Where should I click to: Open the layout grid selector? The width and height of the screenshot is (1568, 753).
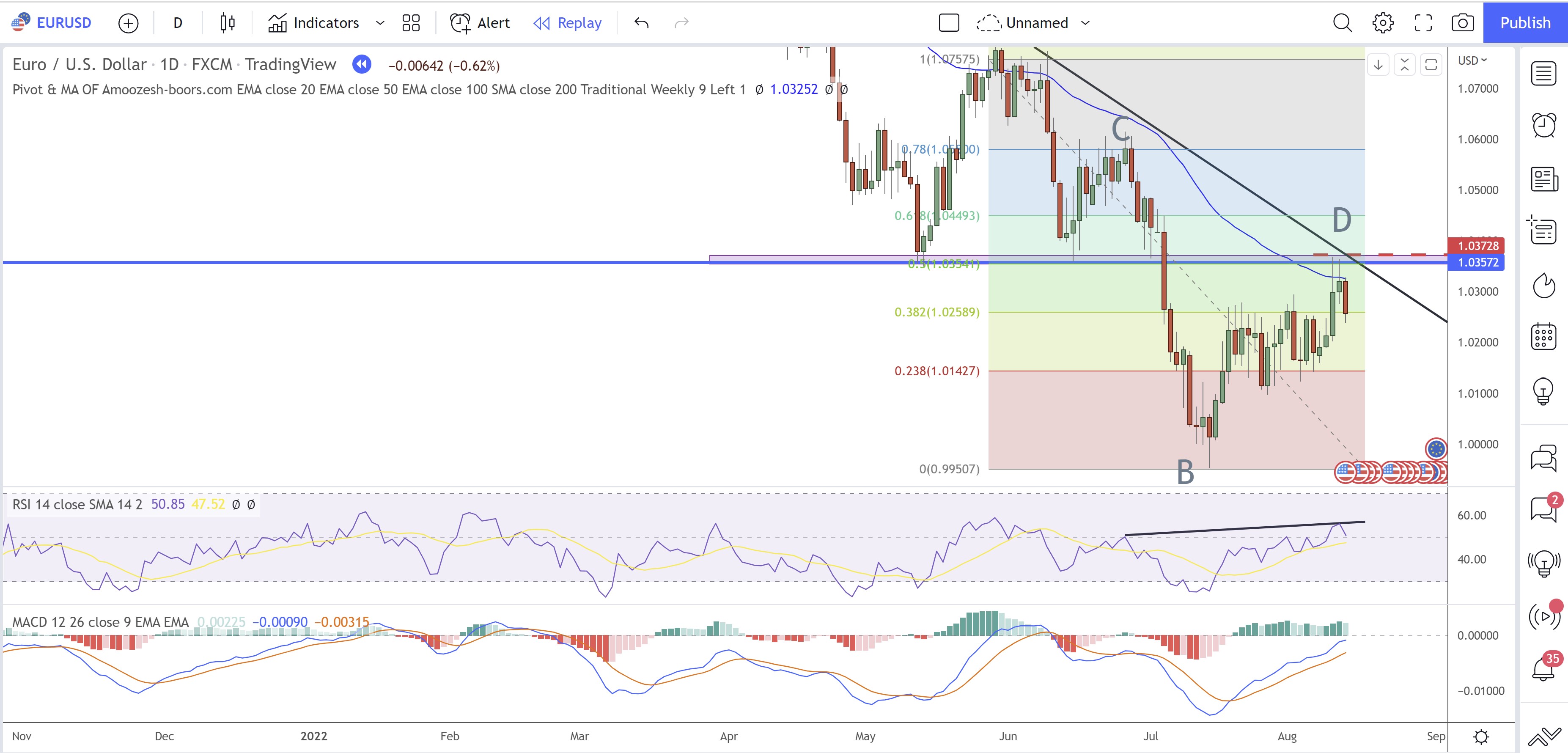[x=411, y=23]
